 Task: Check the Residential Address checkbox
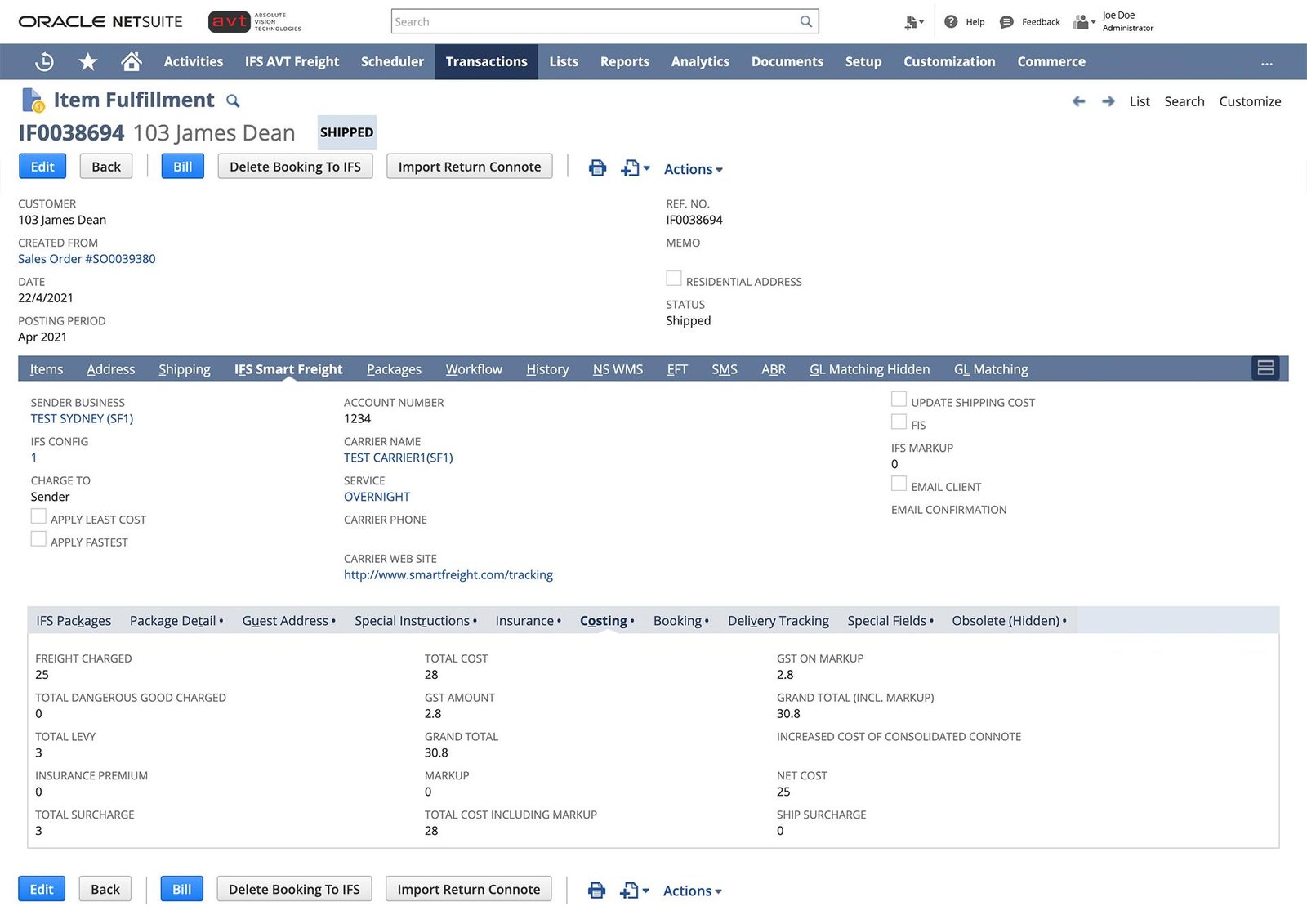click(x=674, y=279)
